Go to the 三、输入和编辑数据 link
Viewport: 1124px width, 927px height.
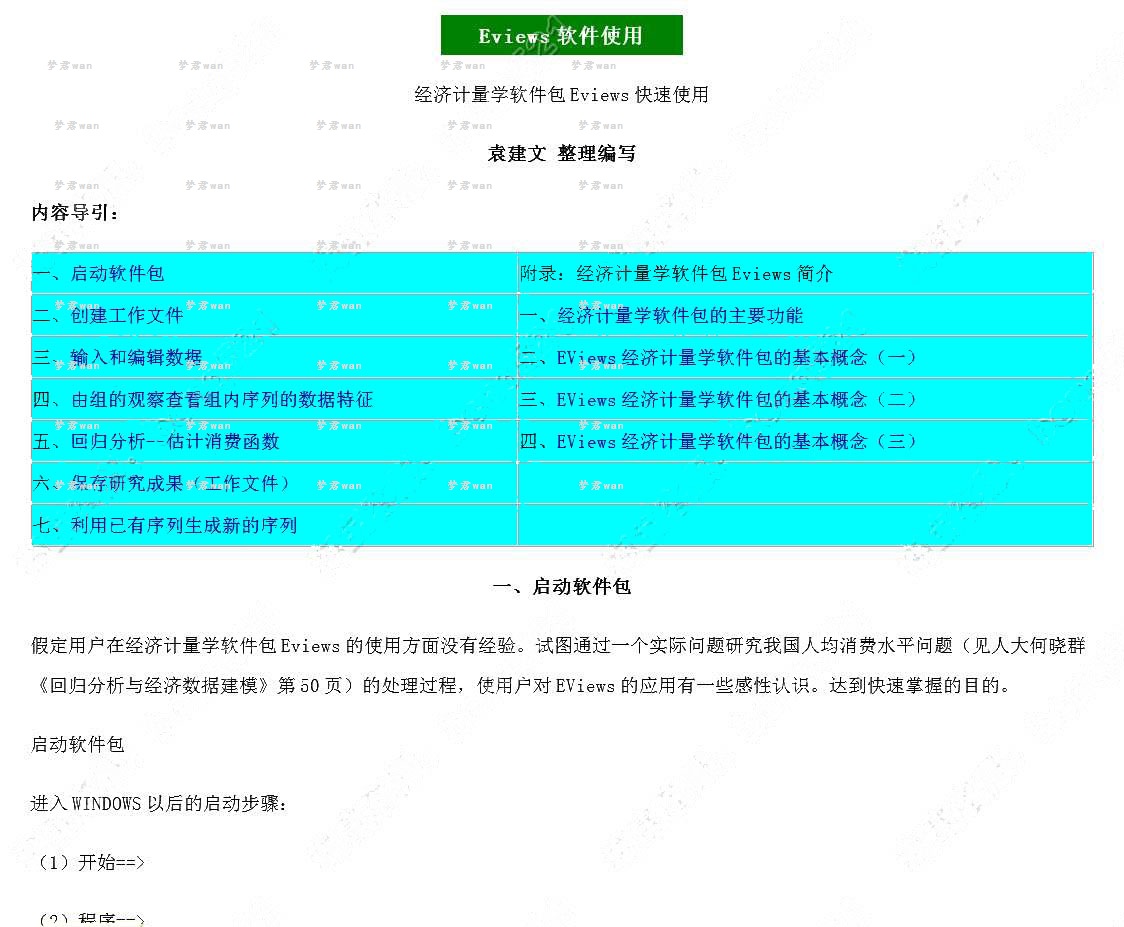coord(118,357)
